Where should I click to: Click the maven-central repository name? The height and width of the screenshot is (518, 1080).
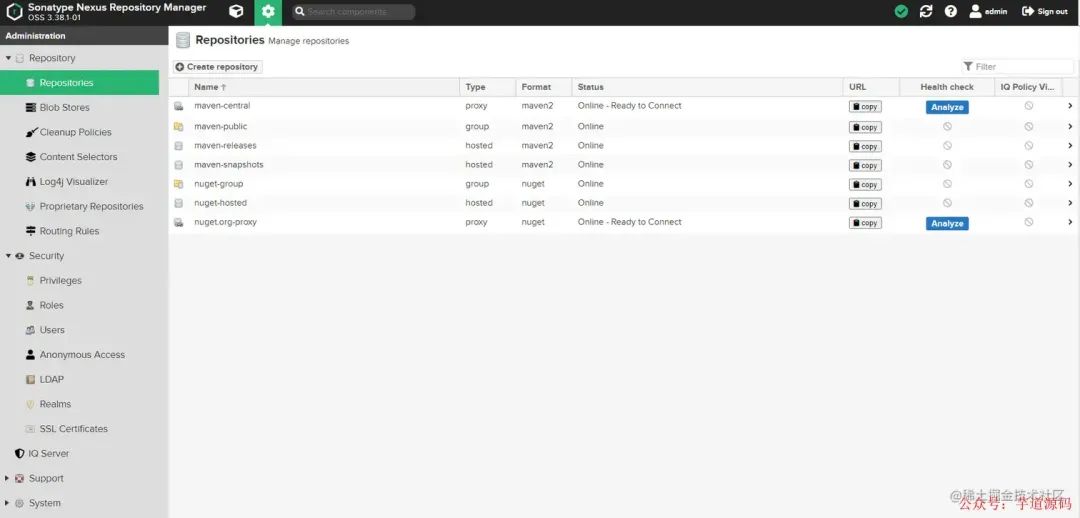[x=222, y=106]
